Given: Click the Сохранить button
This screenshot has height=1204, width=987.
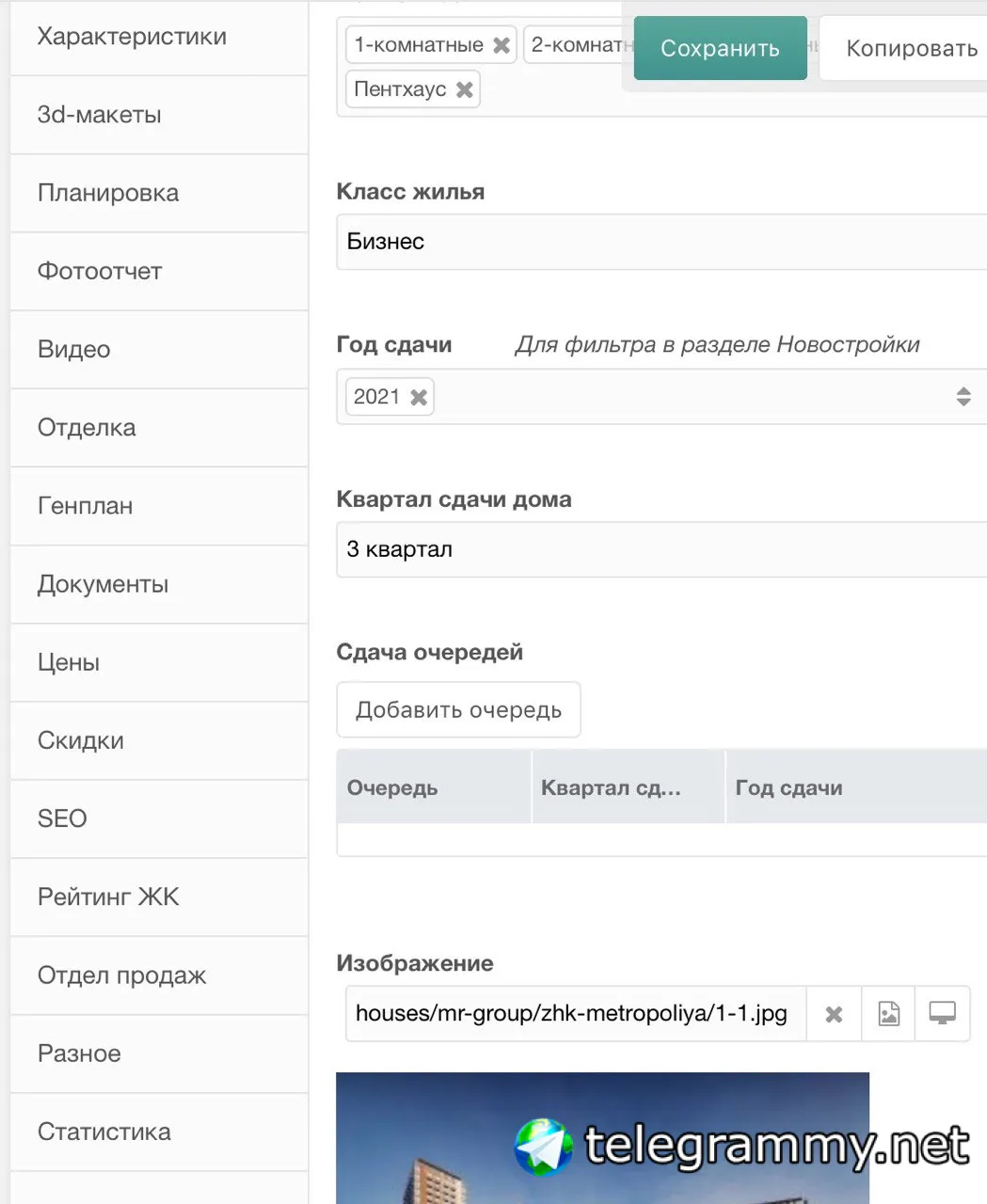Looking at the screenshot, I should click(x=720, y=48).
